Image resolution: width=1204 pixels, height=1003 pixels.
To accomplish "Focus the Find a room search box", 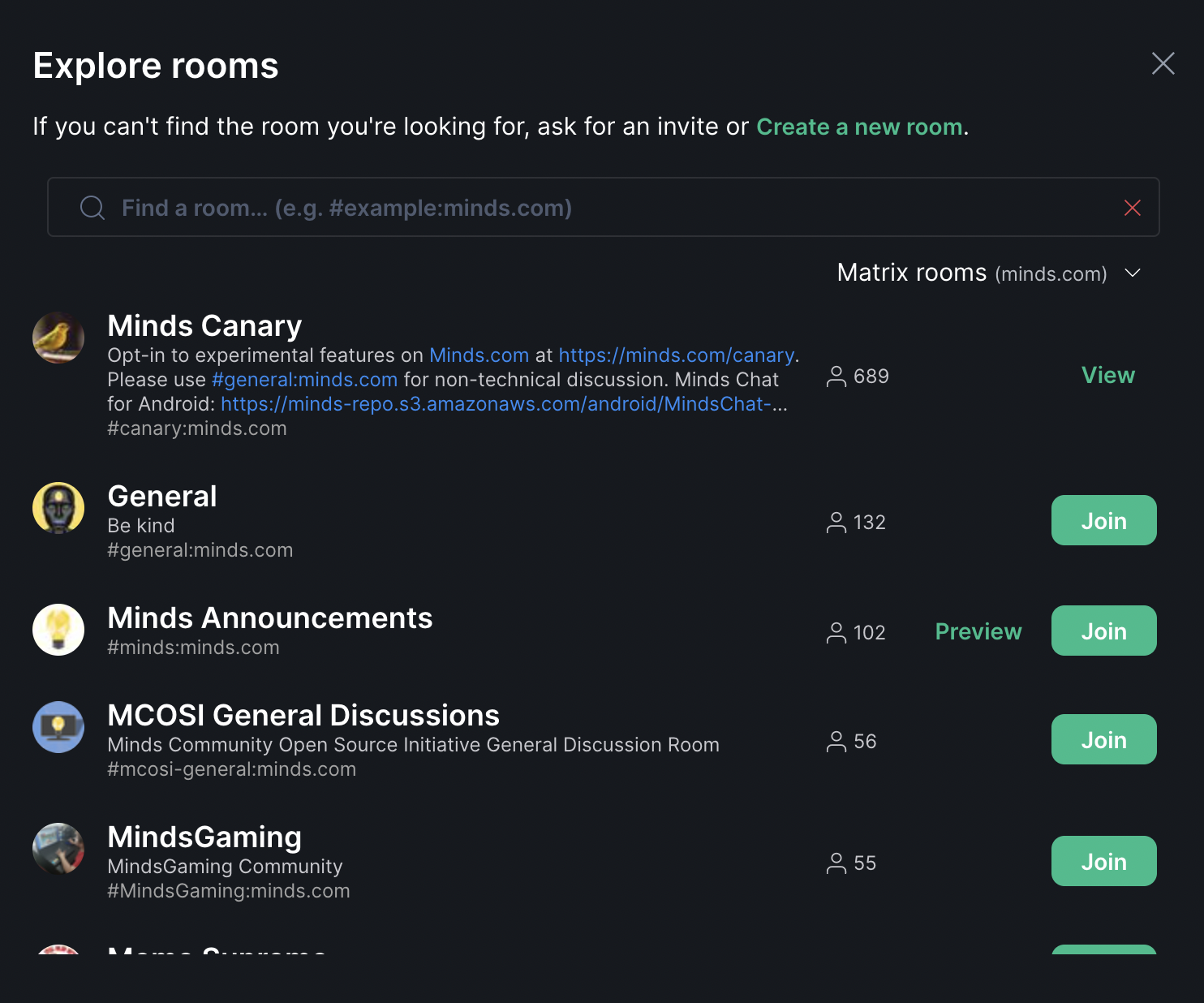I will pyautogui.click(x=604, y=207).
